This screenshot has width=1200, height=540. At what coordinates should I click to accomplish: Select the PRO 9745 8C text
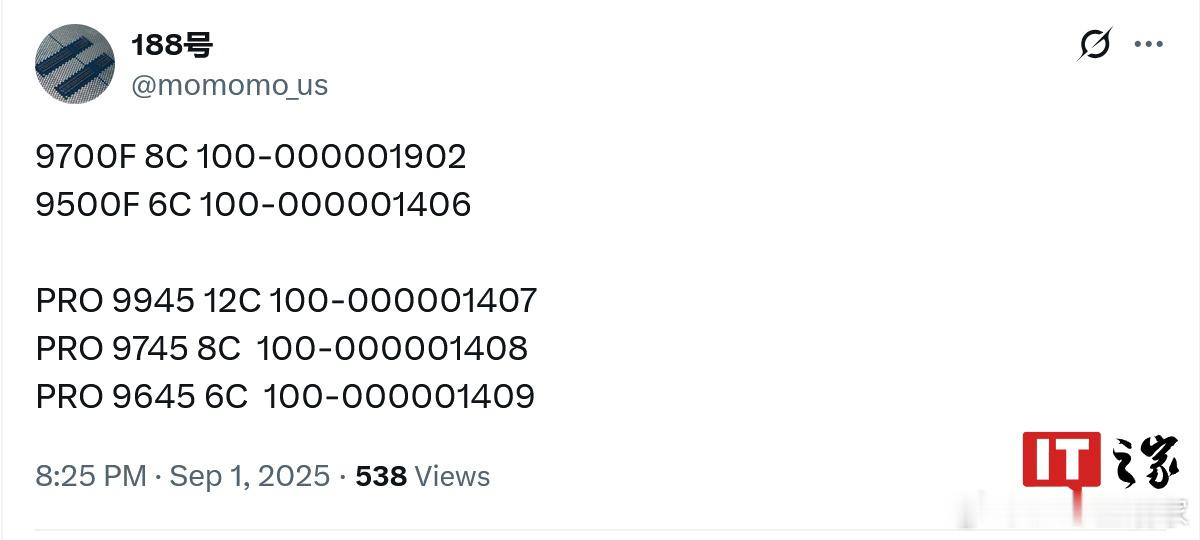coord(138,348)
